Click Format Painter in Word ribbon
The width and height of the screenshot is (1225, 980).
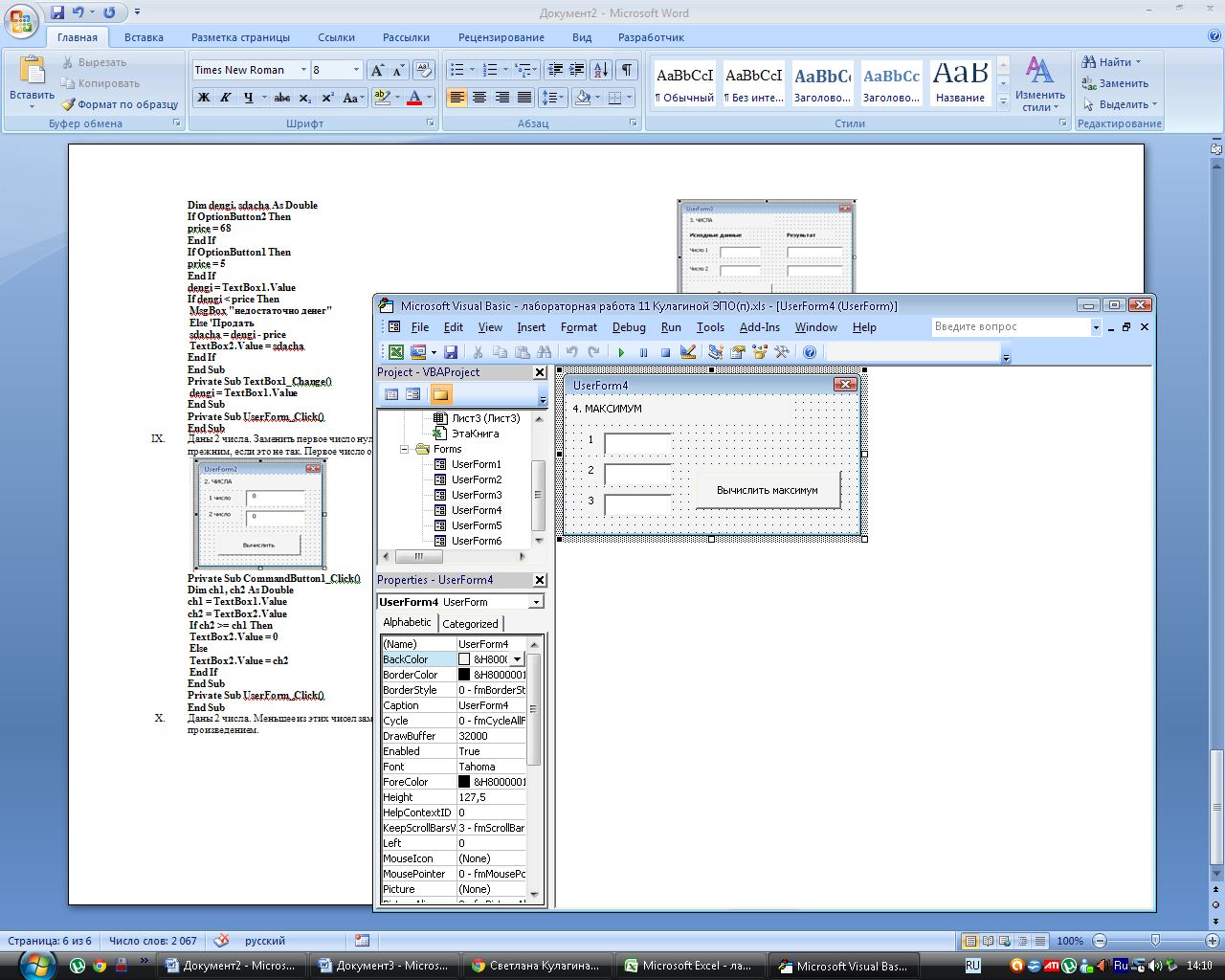click(121, 104)
